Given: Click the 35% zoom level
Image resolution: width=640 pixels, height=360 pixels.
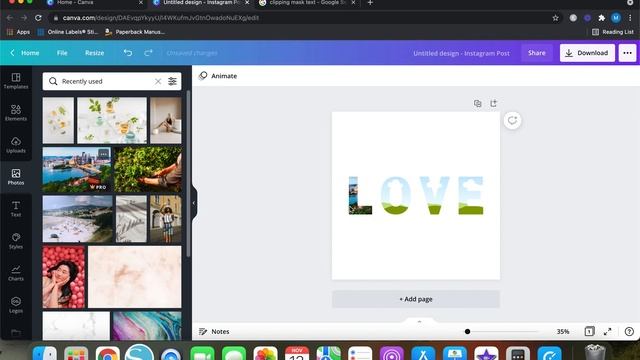Looking at the screenshot, I should click(x=563, y=331).
